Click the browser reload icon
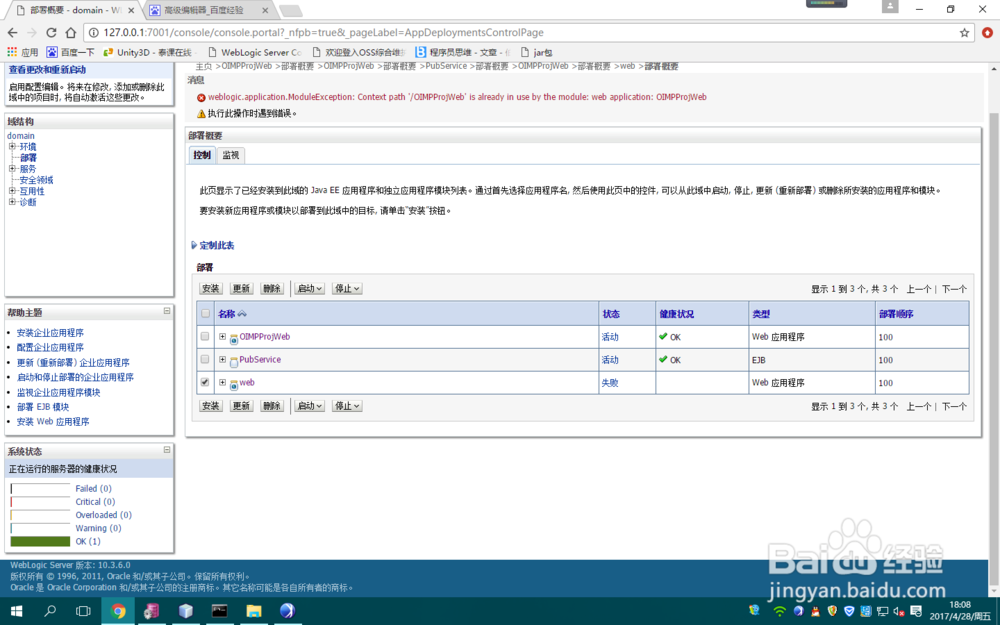 pos(52,33)
